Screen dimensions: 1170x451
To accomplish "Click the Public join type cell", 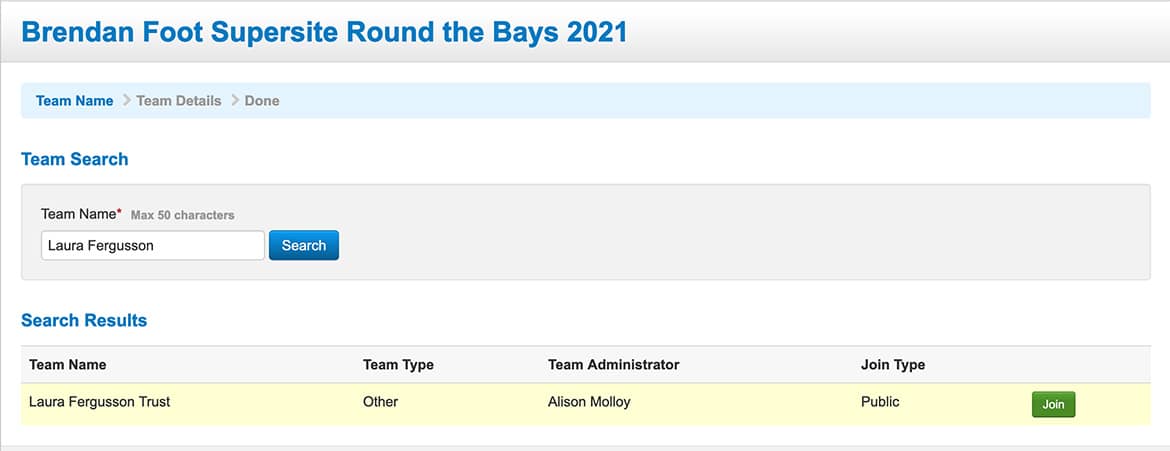I will tap(880, 402).
